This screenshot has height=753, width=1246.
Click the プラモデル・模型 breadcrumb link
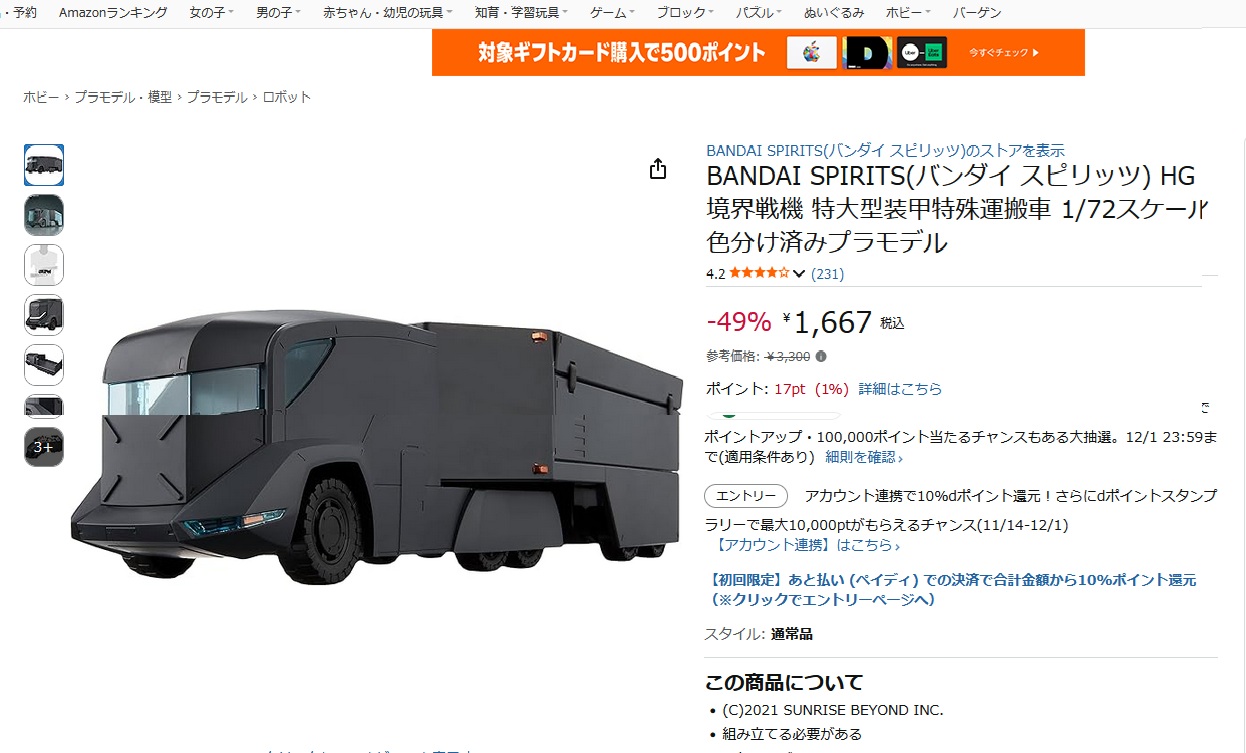click(123, 97)
